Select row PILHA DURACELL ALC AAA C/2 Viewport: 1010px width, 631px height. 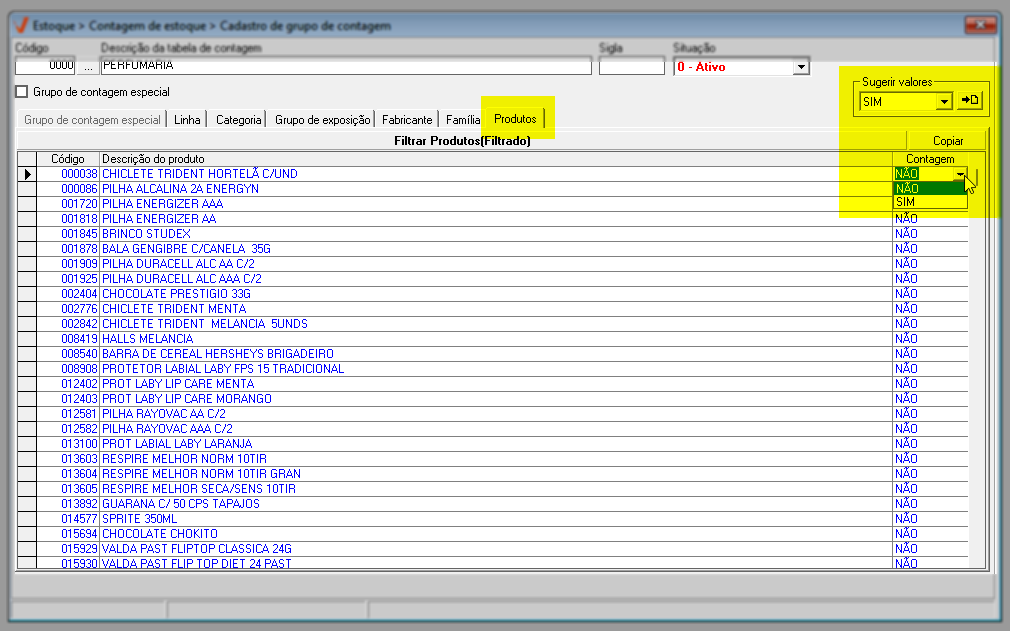[493, 279]
